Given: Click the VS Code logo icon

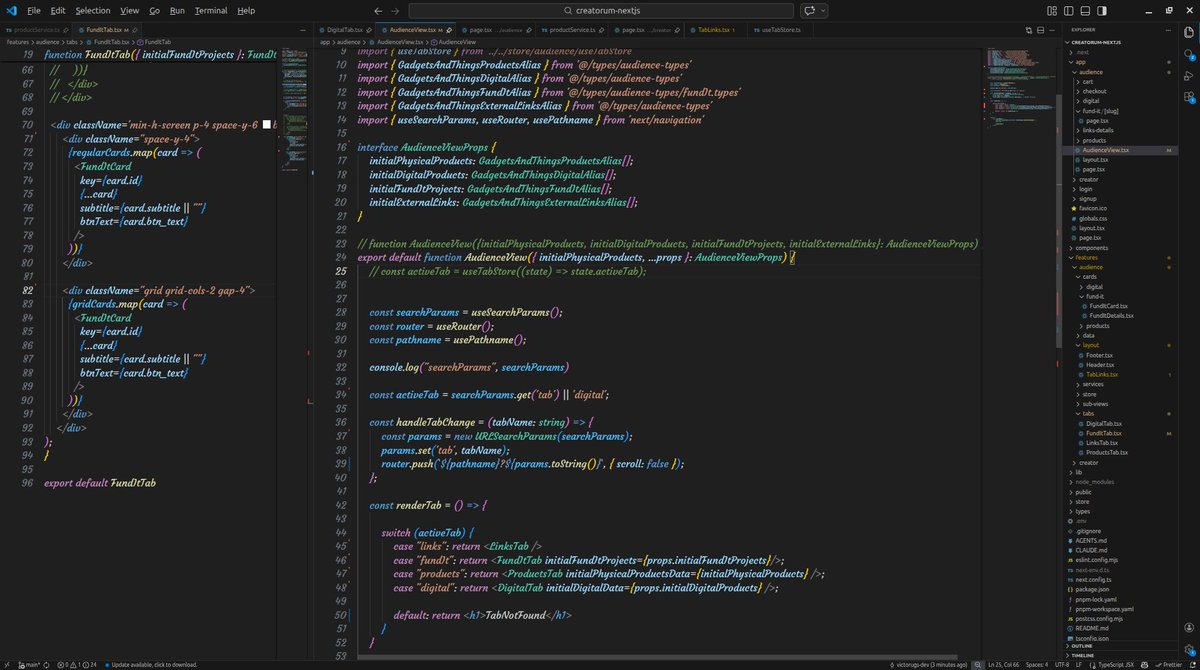Looking at the screenshot, I should 10,10.
